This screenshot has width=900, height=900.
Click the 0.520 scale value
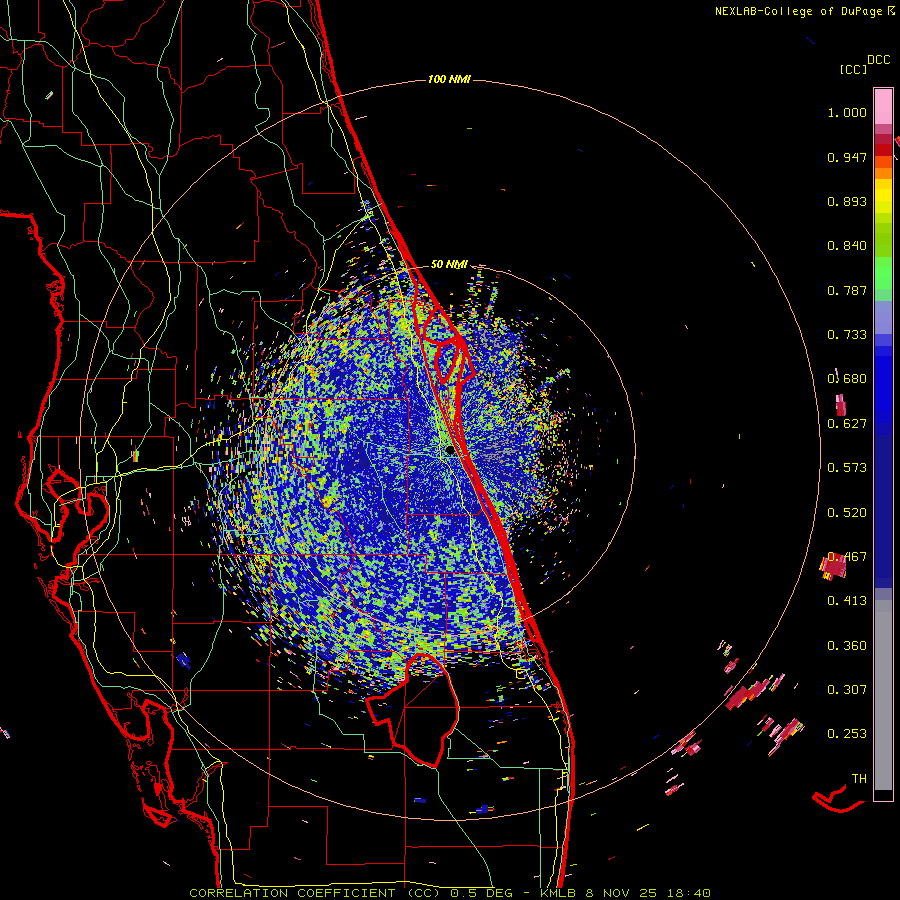tap(847, 513)
